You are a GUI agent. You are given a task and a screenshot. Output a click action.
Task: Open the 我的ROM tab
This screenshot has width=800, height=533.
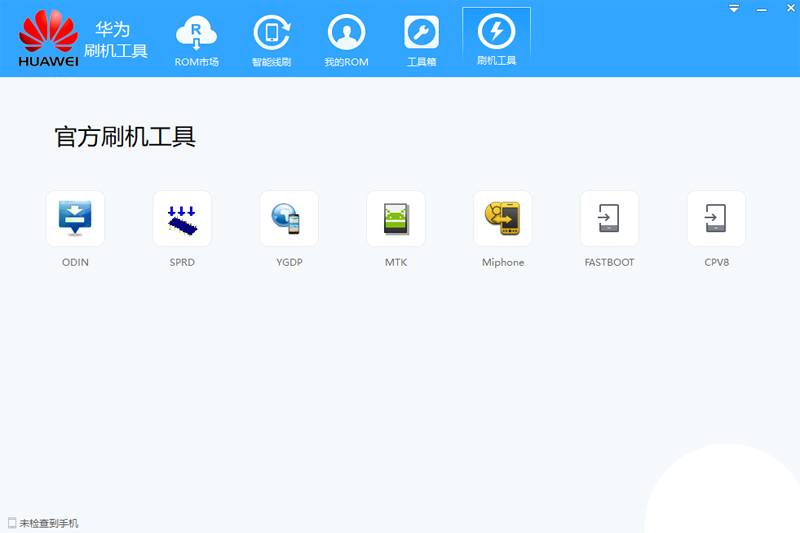tap(346, 42)
